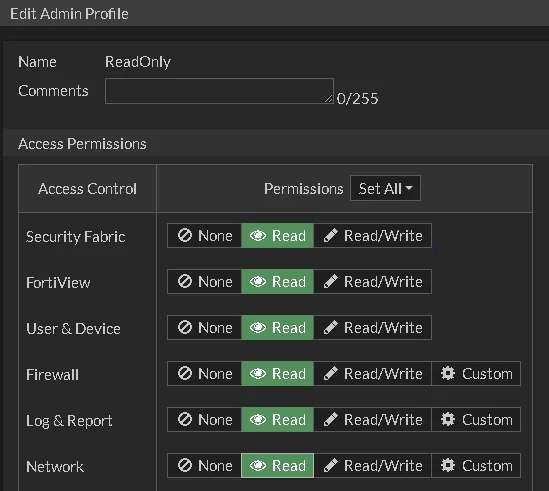Click the Edit Admin Profile title
549x491 pixels.
click(69, 14)
